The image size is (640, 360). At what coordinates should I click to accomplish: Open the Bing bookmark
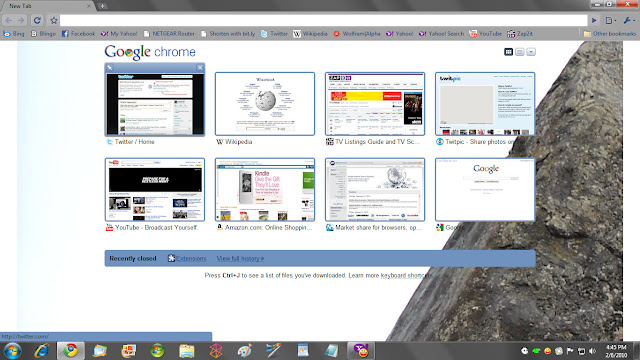point(14,33)
